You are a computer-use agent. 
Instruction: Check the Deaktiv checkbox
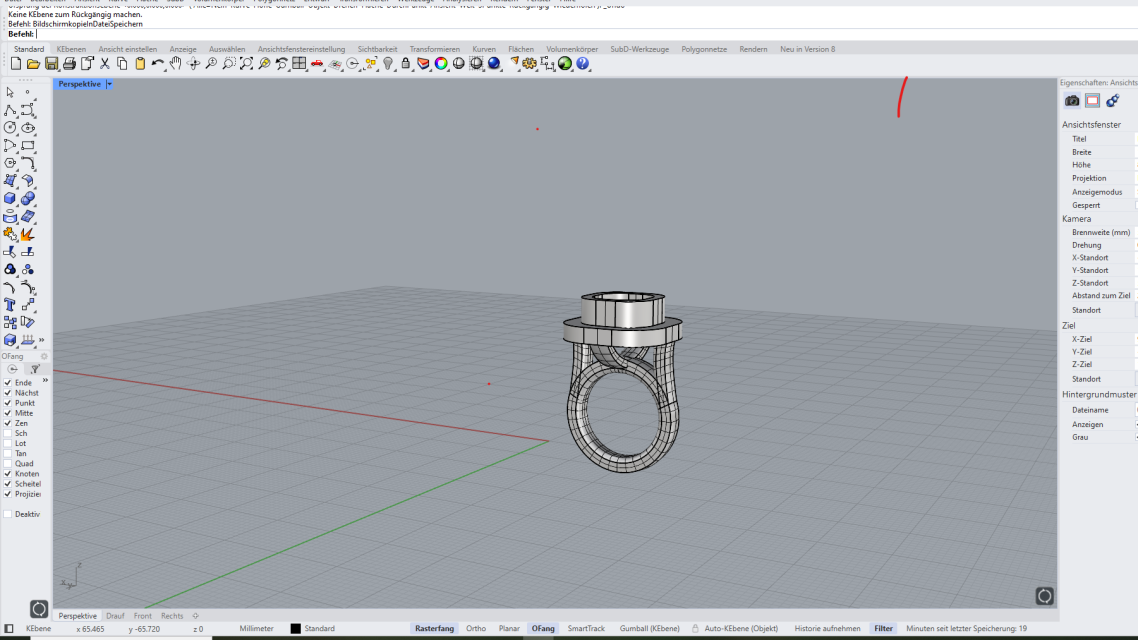click(8, 514)
